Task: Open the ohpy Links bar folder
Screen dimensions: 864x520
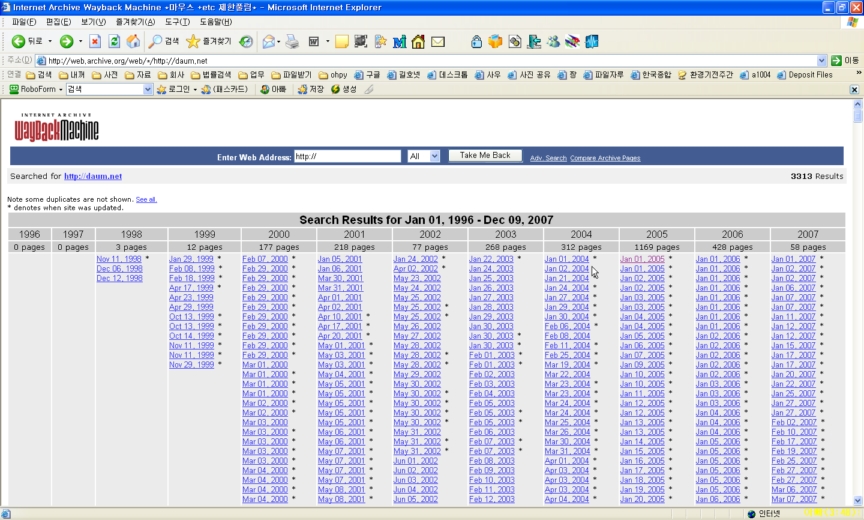Action: point(333,75)
